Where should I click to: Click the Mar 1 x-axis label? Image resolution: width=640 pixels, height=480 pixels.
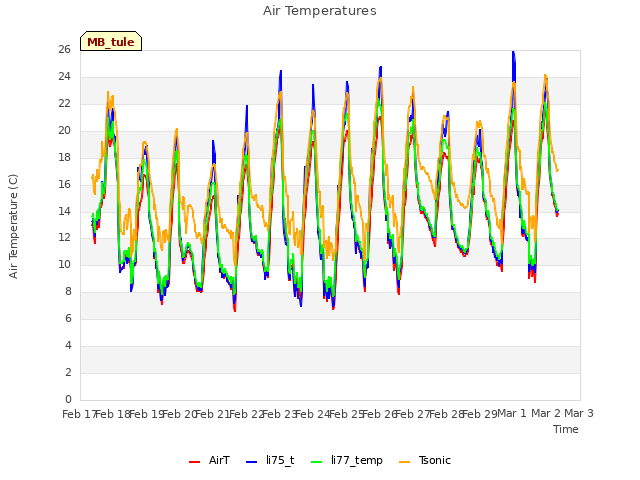(x=512, y=413)
